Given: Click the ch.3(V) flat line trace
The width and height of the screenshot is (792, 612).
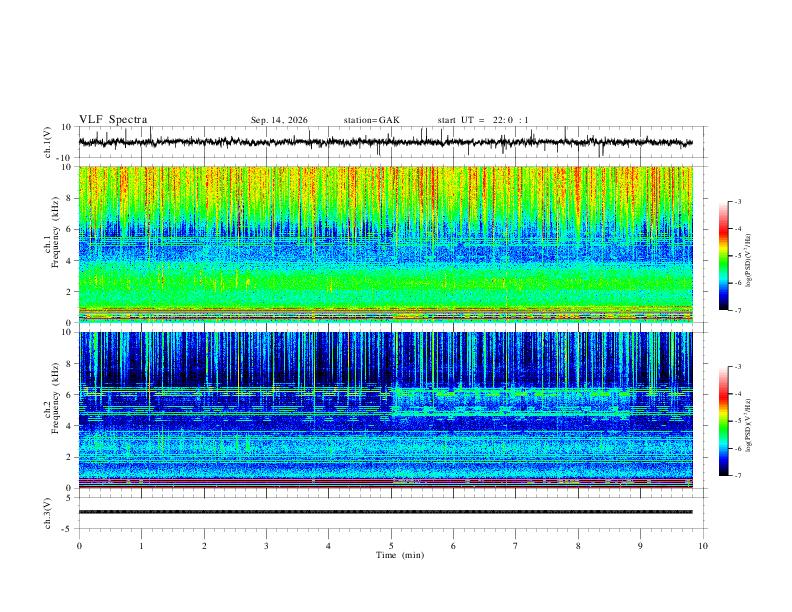Looking at the screenshot, I should (385, 512).
